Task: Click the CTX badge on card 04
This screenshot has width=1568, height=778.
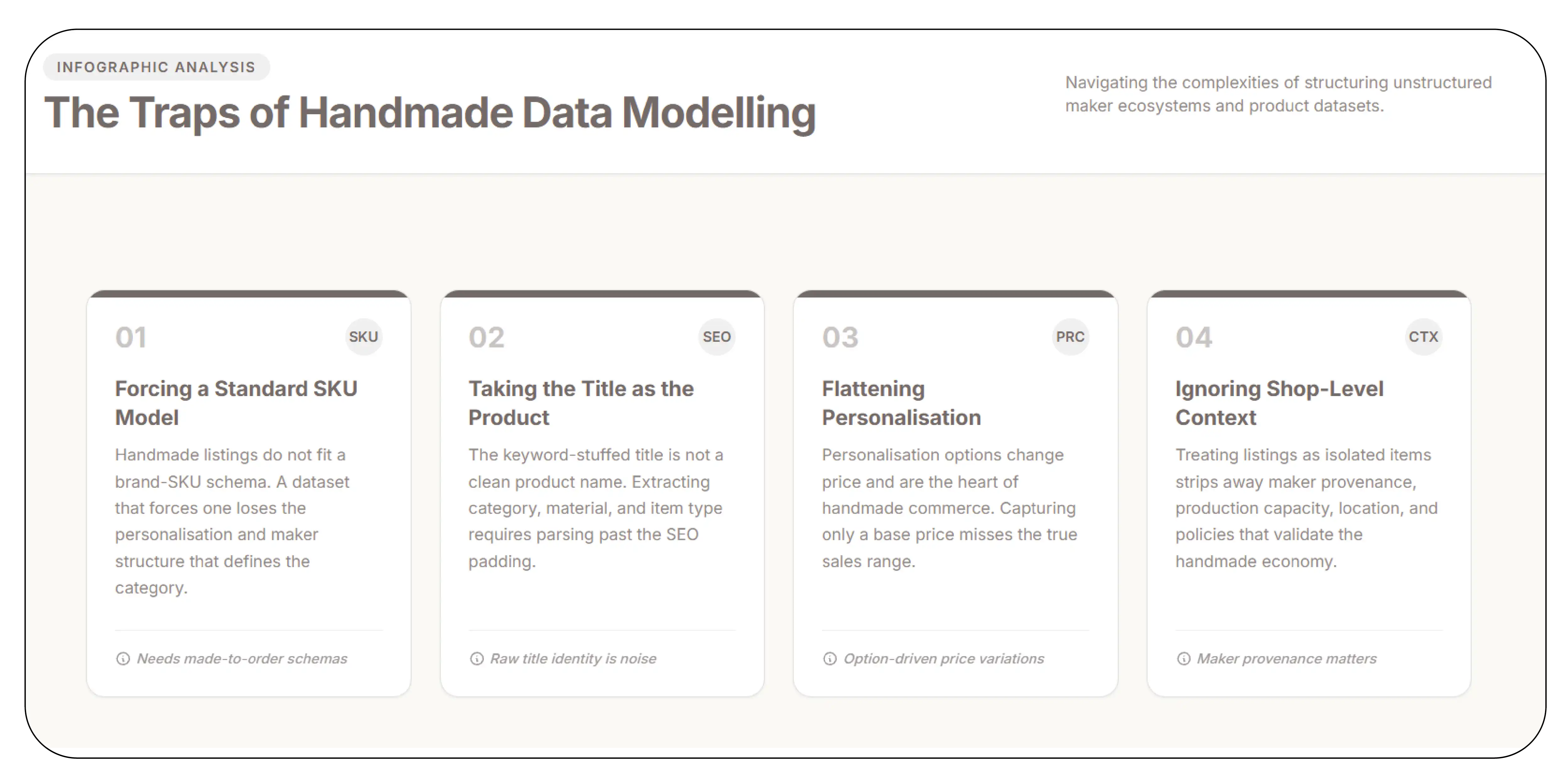Action: pyautogui.click(x=1423, y=336)
